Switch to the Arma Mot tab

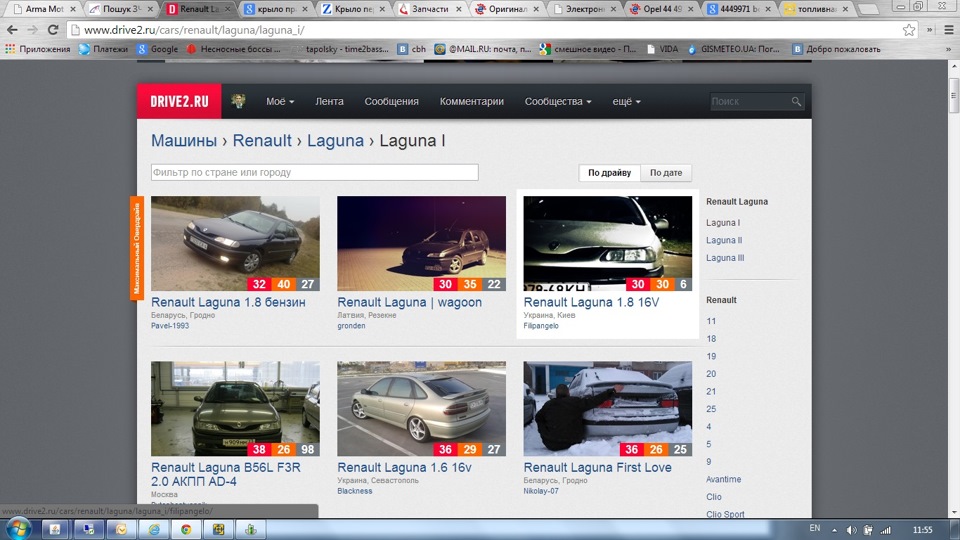(x=43, y=9)
